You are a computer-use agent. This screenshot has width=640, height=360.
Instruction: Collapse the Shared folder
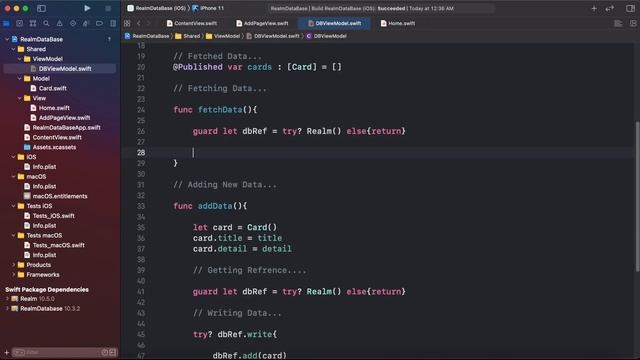coord(13,49)
